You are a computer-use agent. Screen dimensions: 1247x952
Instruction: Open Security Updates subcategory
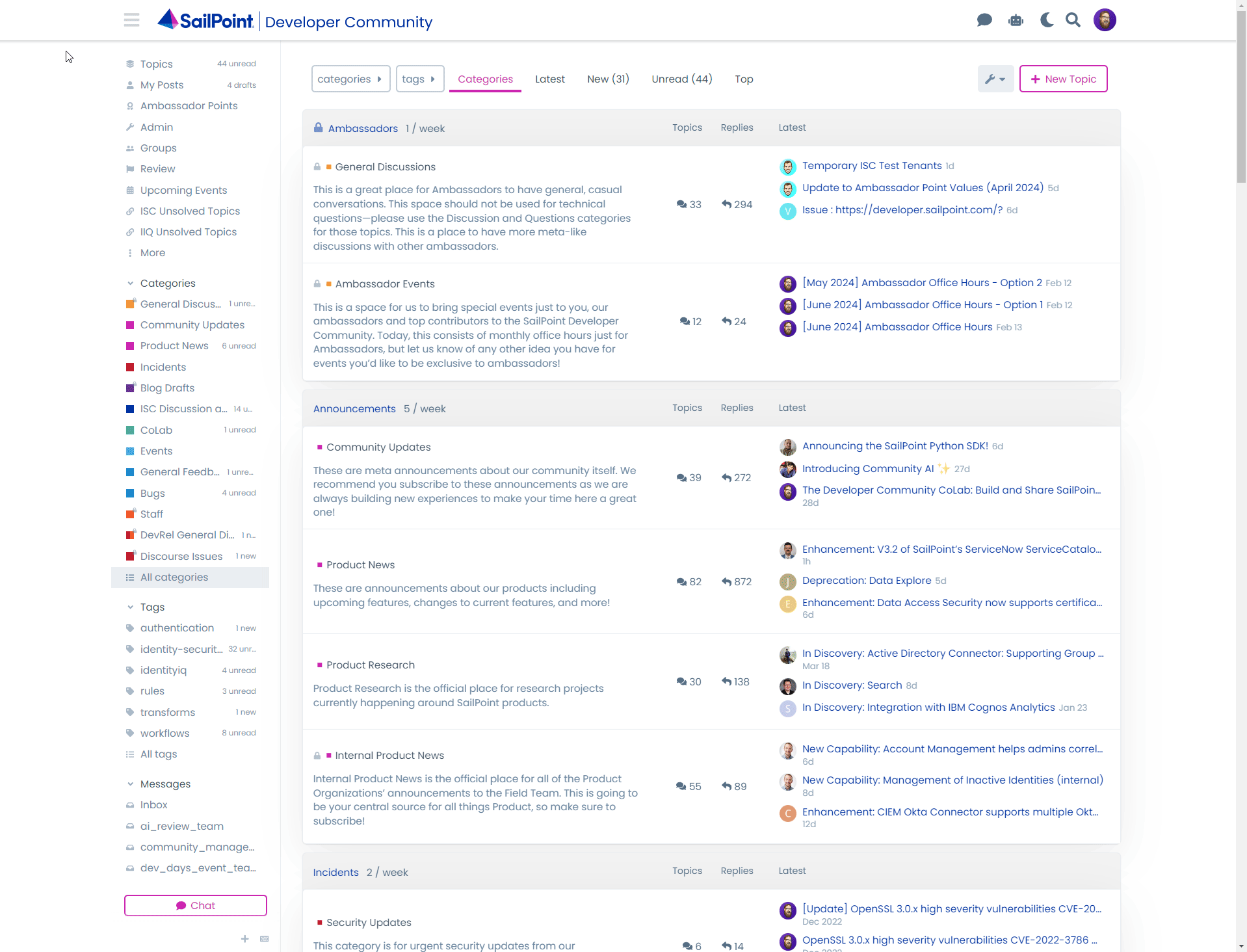click(369, 922)
